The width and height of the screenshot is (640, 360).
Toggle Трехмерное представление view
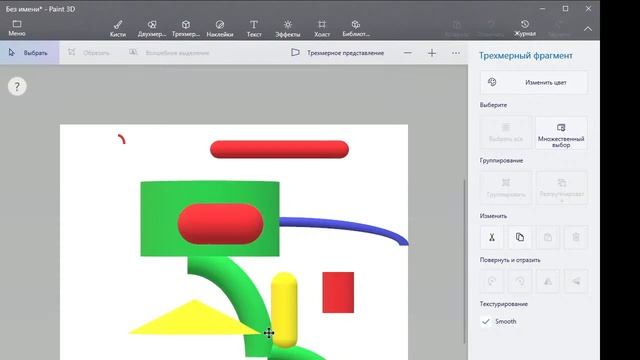pyautogui.click(x=337, y=53)
